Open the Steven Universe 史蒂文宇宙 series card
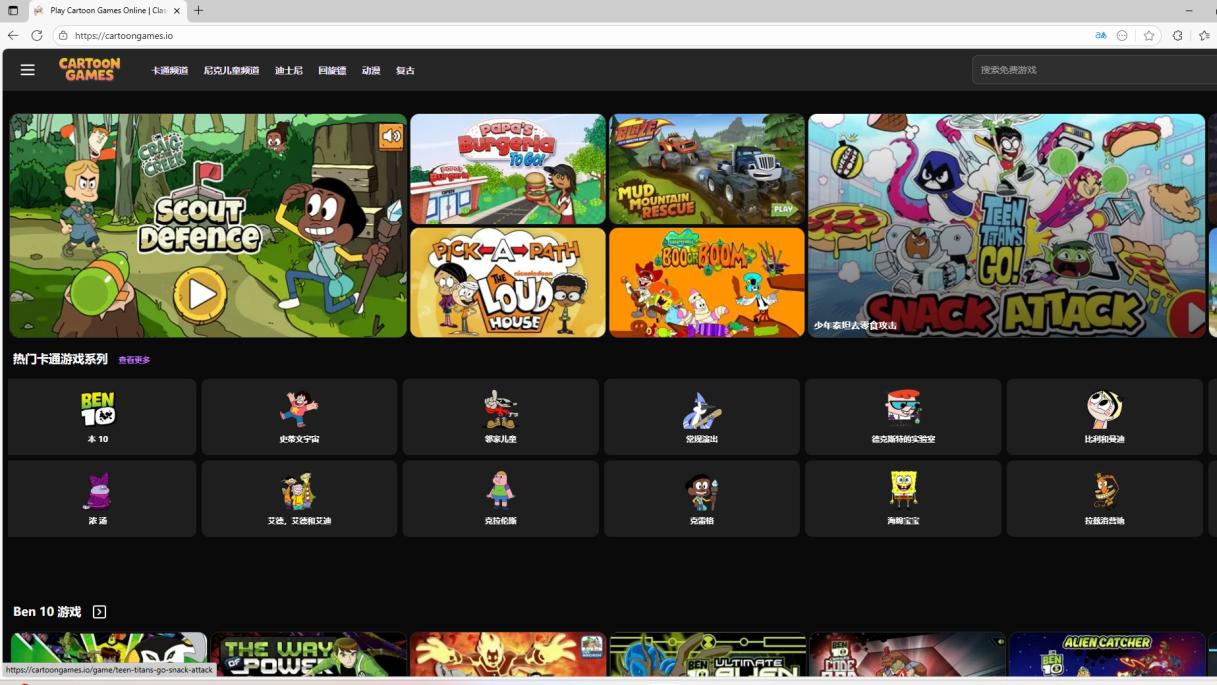 (299, 417)
